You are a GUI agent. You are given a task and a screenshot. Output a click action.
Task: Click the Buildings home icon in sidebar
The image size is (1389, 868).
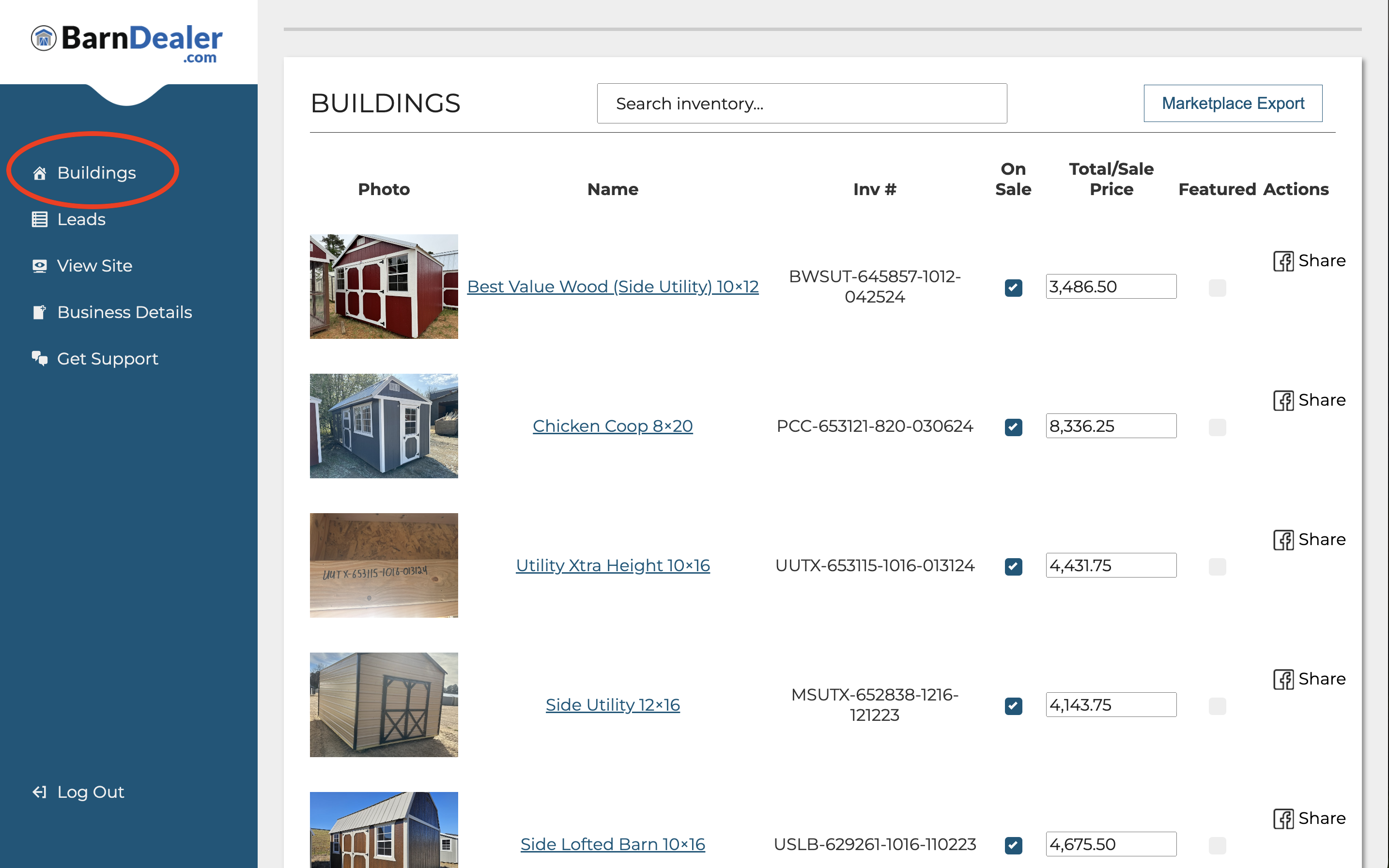point(40,173)
